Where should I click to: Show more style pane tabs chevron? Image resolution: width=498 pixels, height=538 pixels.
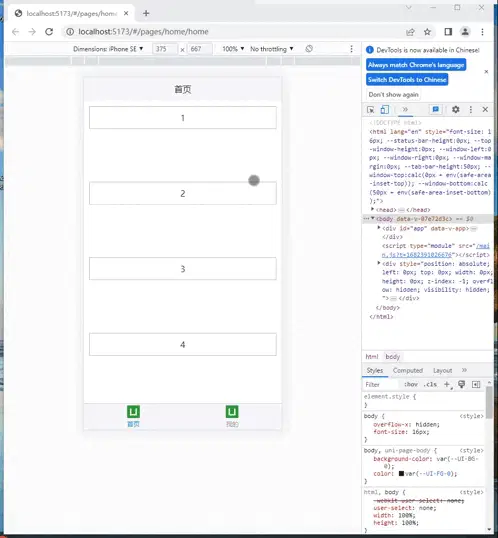(x=464, y=370)
